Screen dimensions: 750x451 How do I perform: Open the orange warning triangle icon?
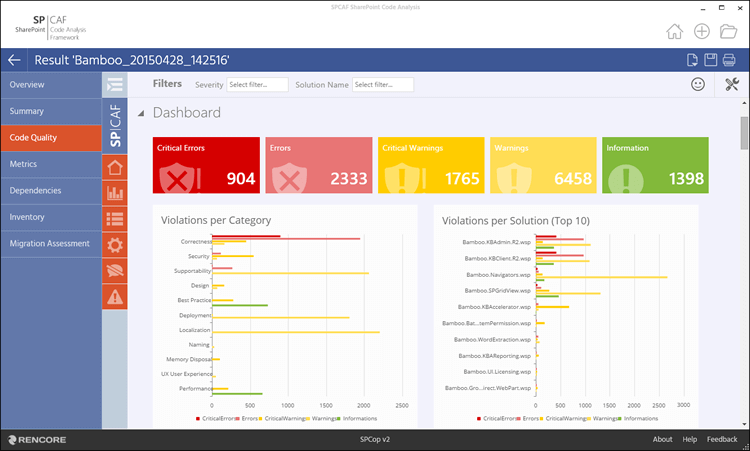point(115,297)
